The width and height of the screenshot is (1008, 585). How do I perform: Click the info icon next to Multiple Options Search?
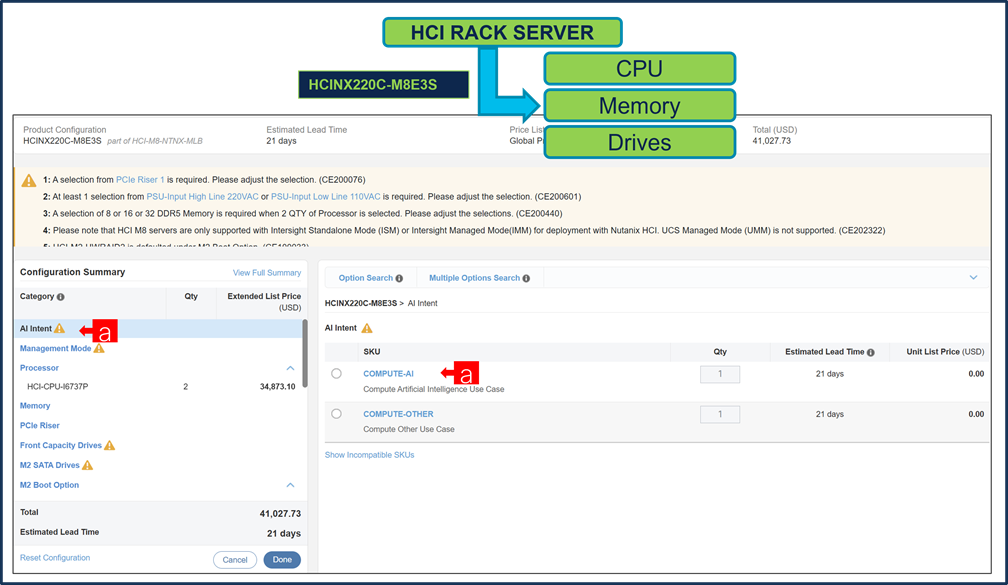526,278
